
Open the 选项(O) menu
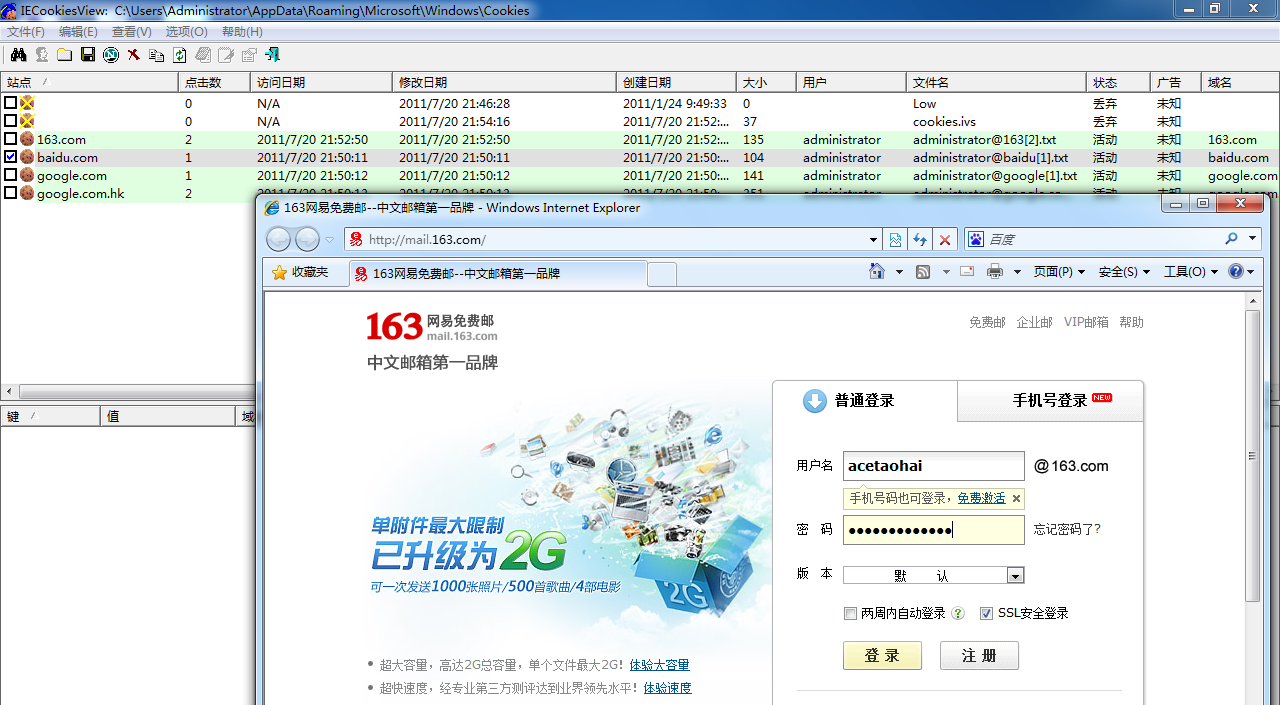(x=186, y=32)
